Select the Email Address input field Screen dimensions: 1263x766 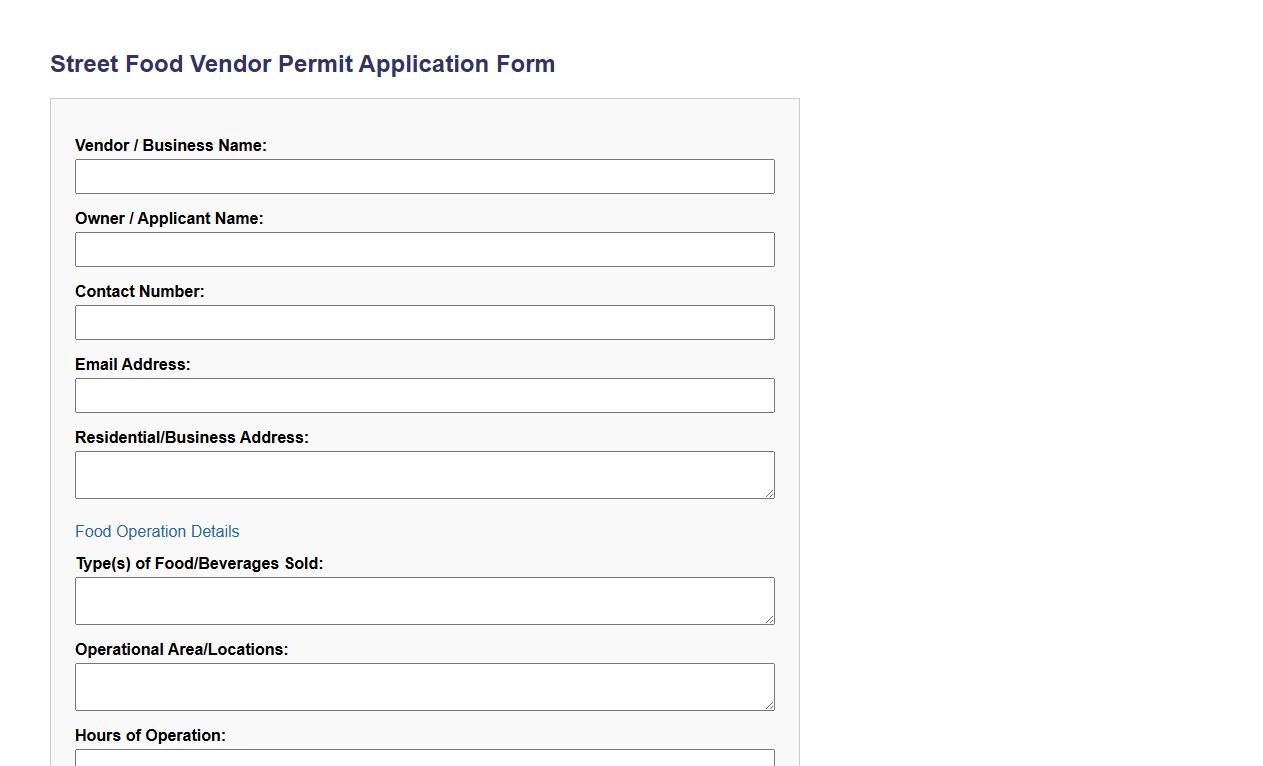pyautogui.click(x=425, y=395)
